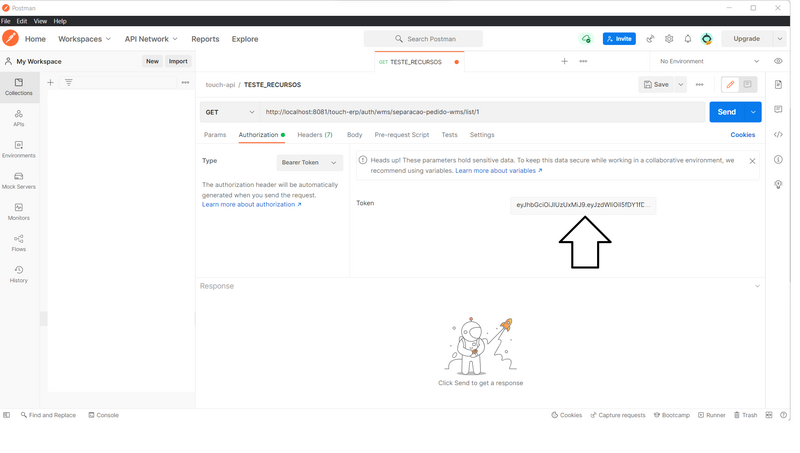Switch to the Tests tab
This screenshot has width=800, height=453.
pyautogui.click(x=449, y=135)
